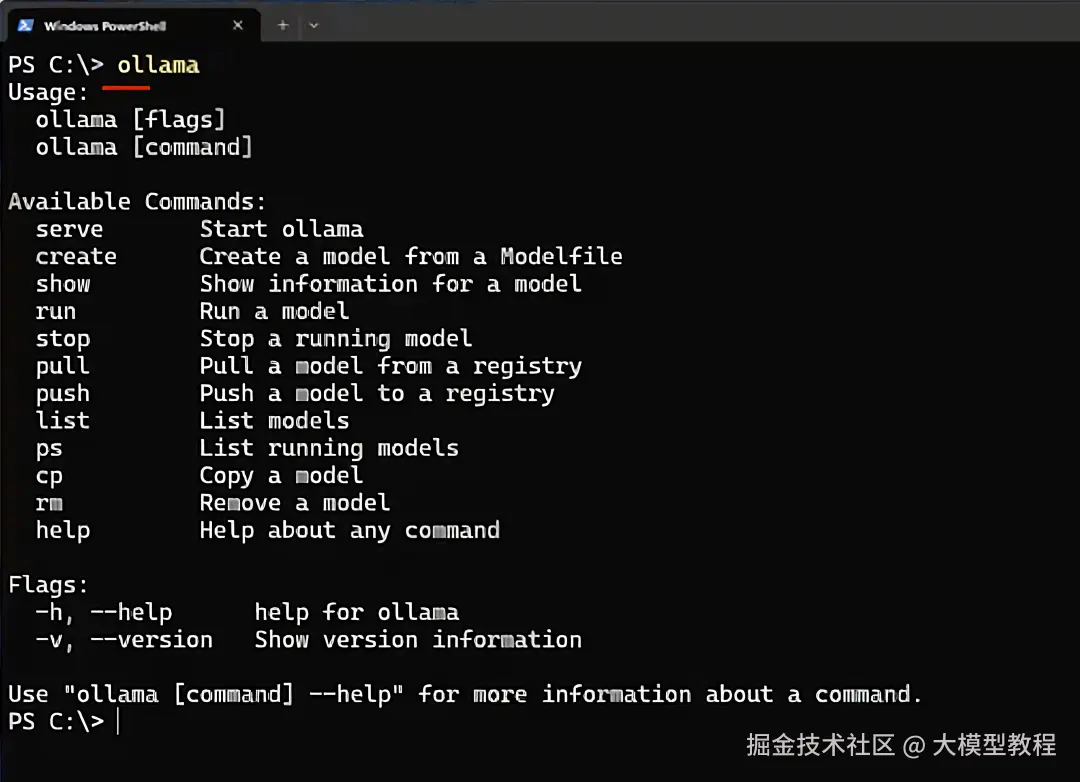Close the Windows PowerShell tab
Image resolution: width=1080 pixels, height=782 pixels.
click(x=238, y=25)
